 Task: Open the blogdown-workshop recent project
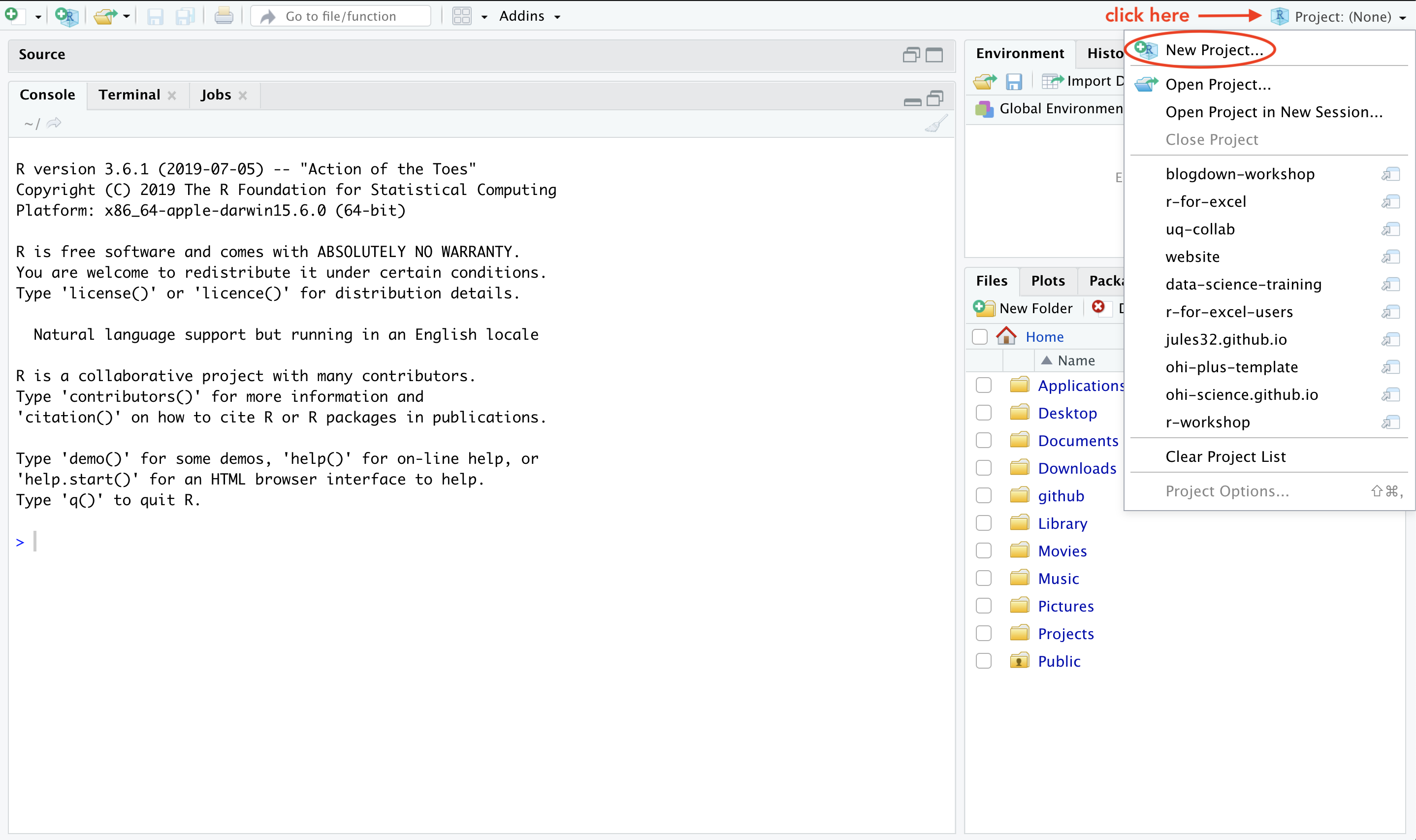pos(1239,174)
